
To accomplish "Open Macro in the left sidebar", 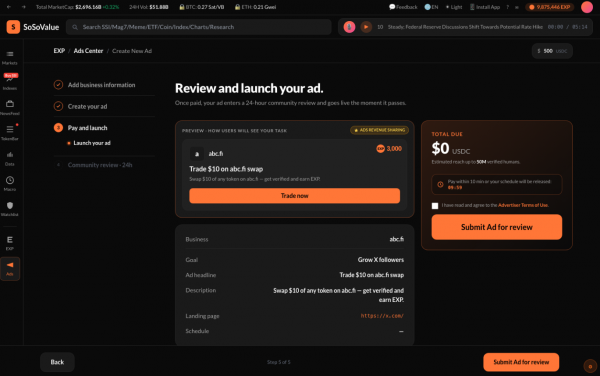I will coord(10,183).
